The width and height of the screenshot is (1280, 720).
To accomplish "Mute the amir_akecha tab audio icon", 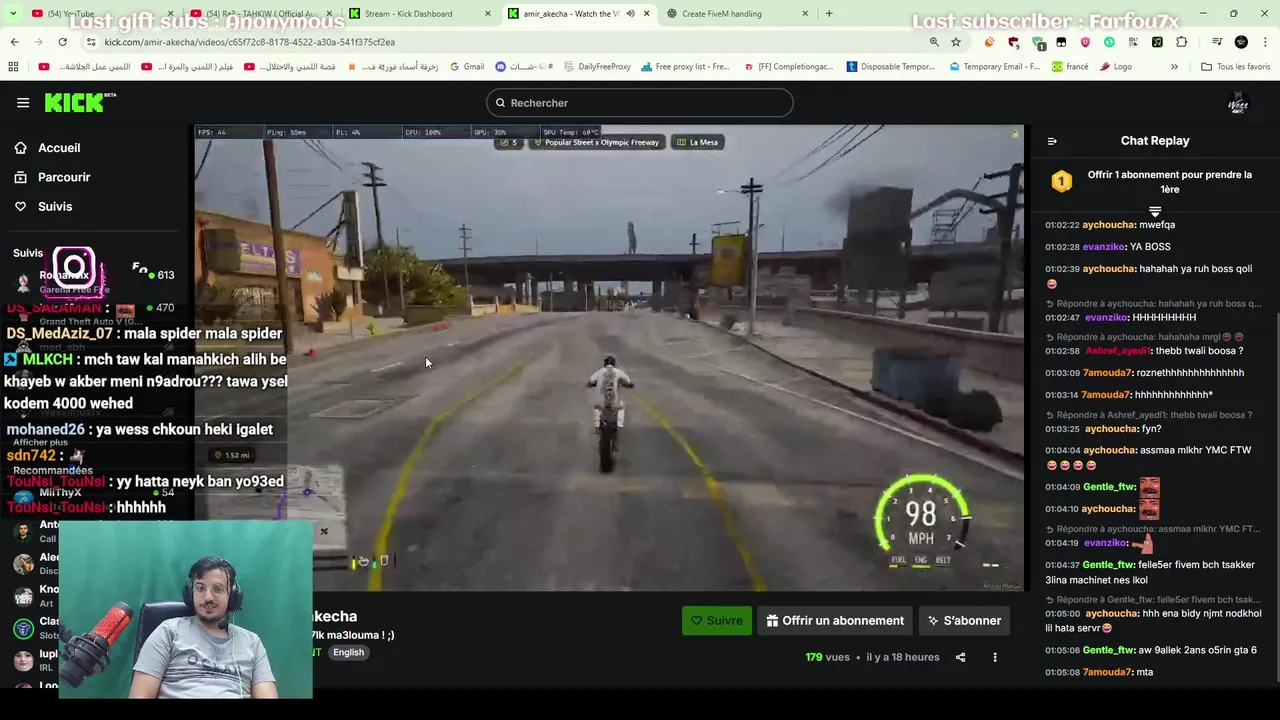I will coord(630,14).
